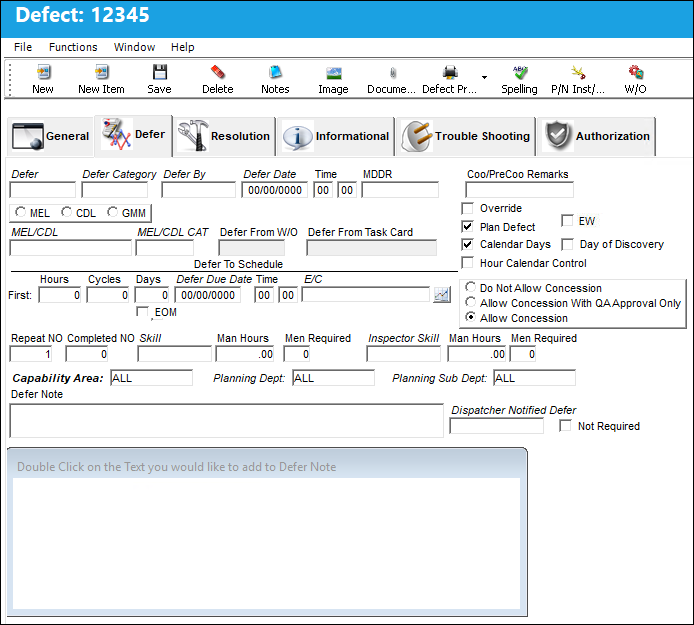Select the Defer tab
This screenshot has height=625, width=694.
click(133, 135)
